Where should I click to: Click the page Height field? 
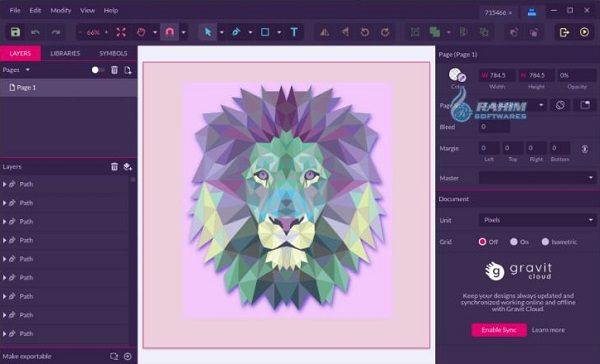click(x=536, y=75)
